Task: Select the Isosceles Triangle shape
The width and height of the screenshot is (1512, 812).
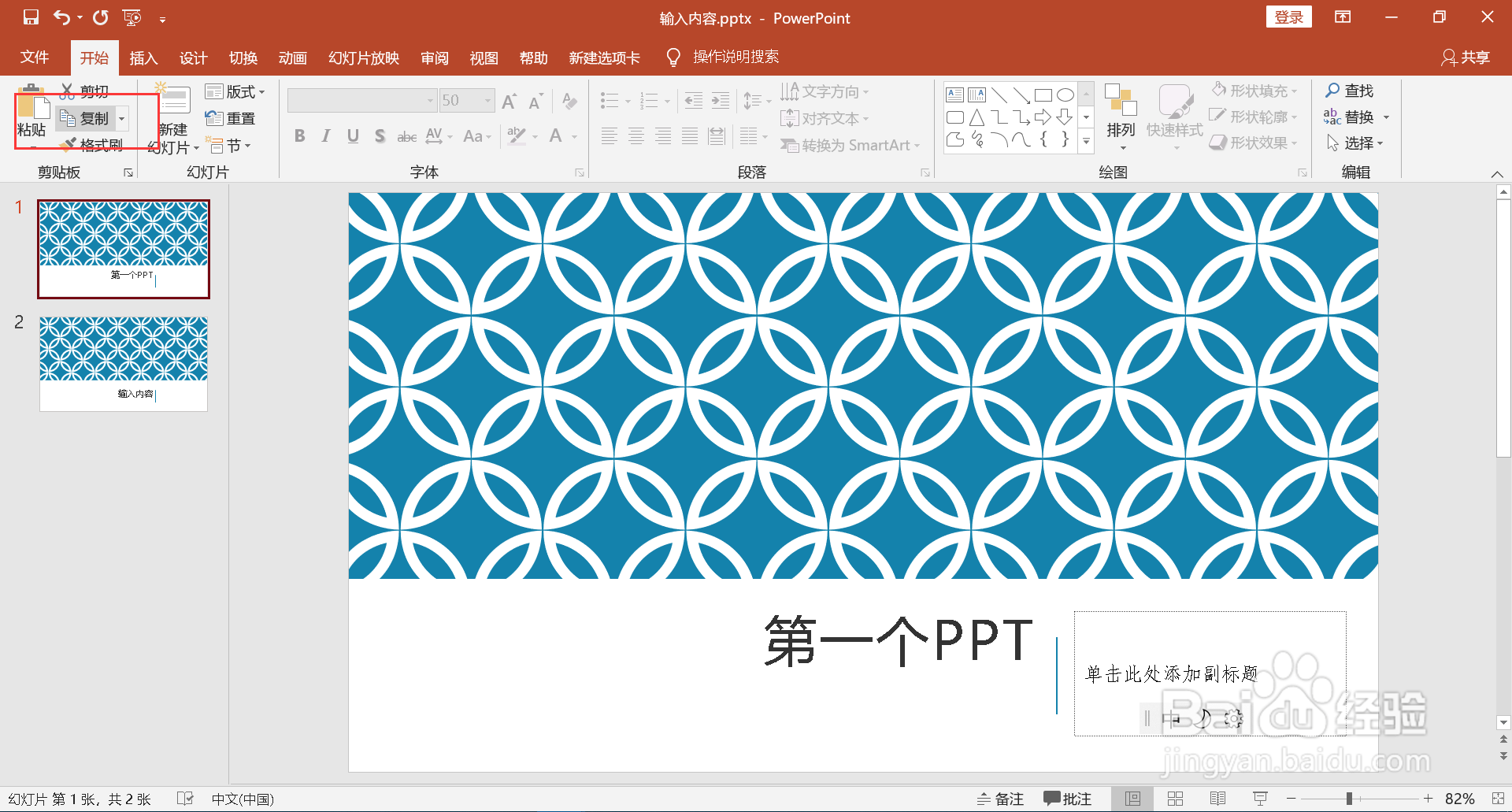Action: (x=977, y=117)
